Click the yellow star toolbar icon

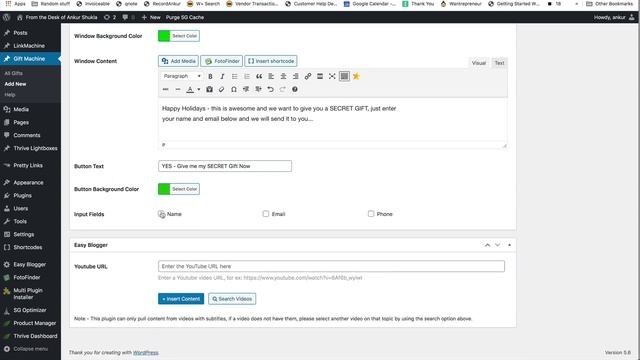(356, 76)
